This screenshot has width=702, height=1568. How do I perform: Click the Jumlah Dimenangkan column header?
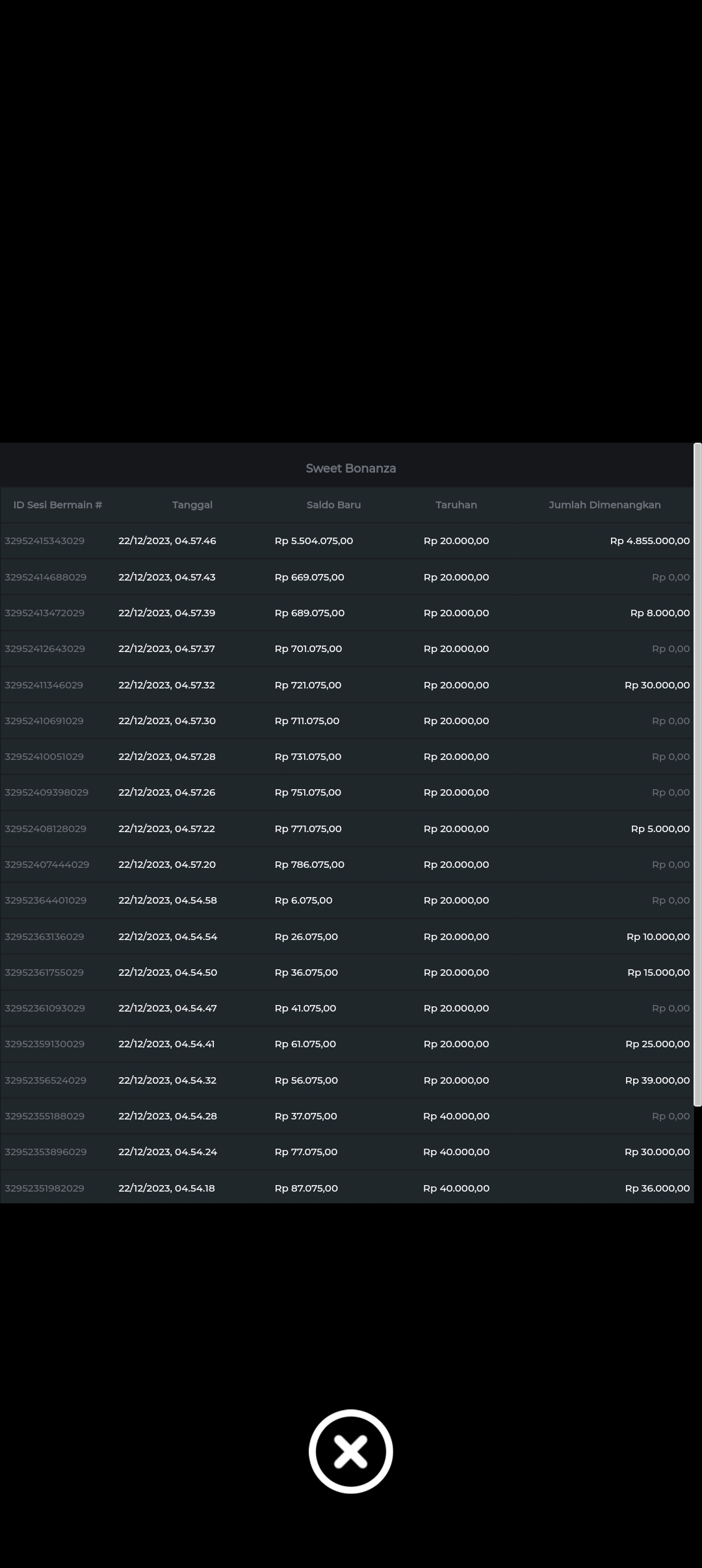click(604, 504)
